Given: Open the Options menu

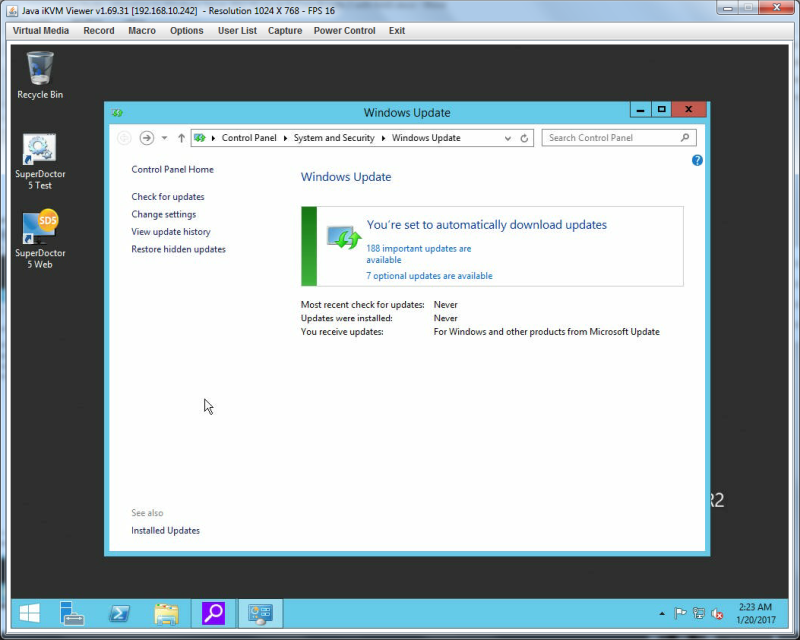Looking at the screenshot, I should (x=187, y=31).
